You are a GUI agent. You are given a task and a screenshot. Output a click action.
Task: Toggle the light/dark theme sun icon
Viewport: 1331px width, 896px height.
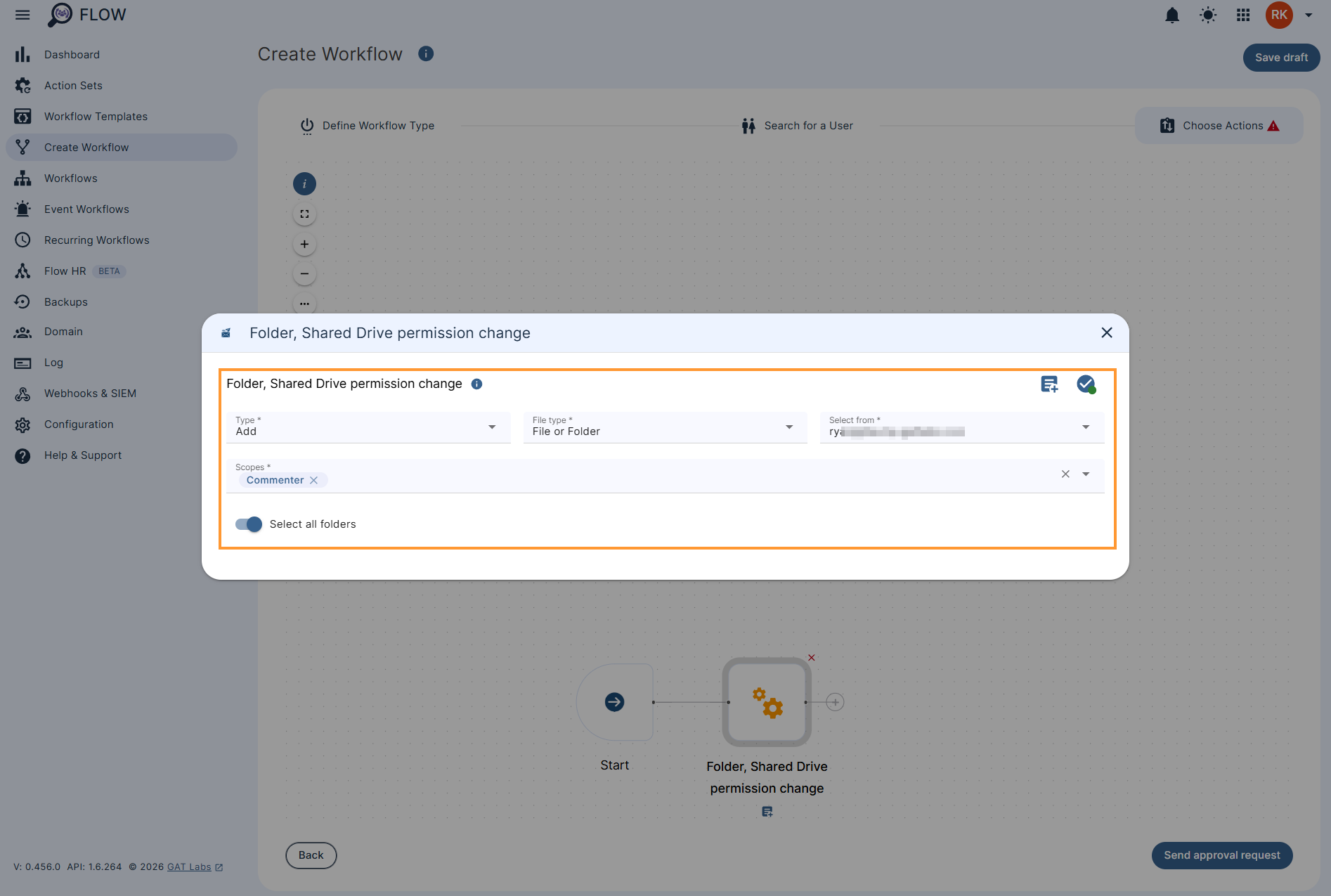pos(1207,15)
